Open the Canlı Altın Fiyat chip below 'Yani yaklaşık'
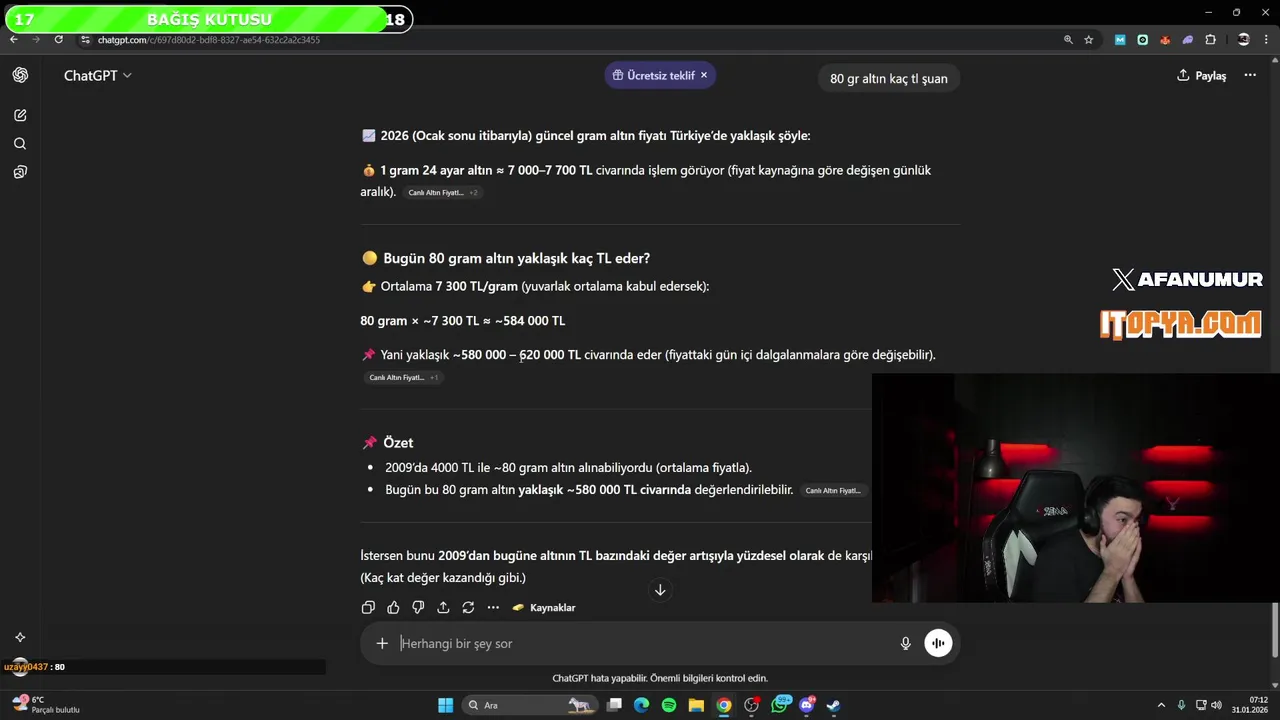This screenshot has width=1280, height=720. 403,378
